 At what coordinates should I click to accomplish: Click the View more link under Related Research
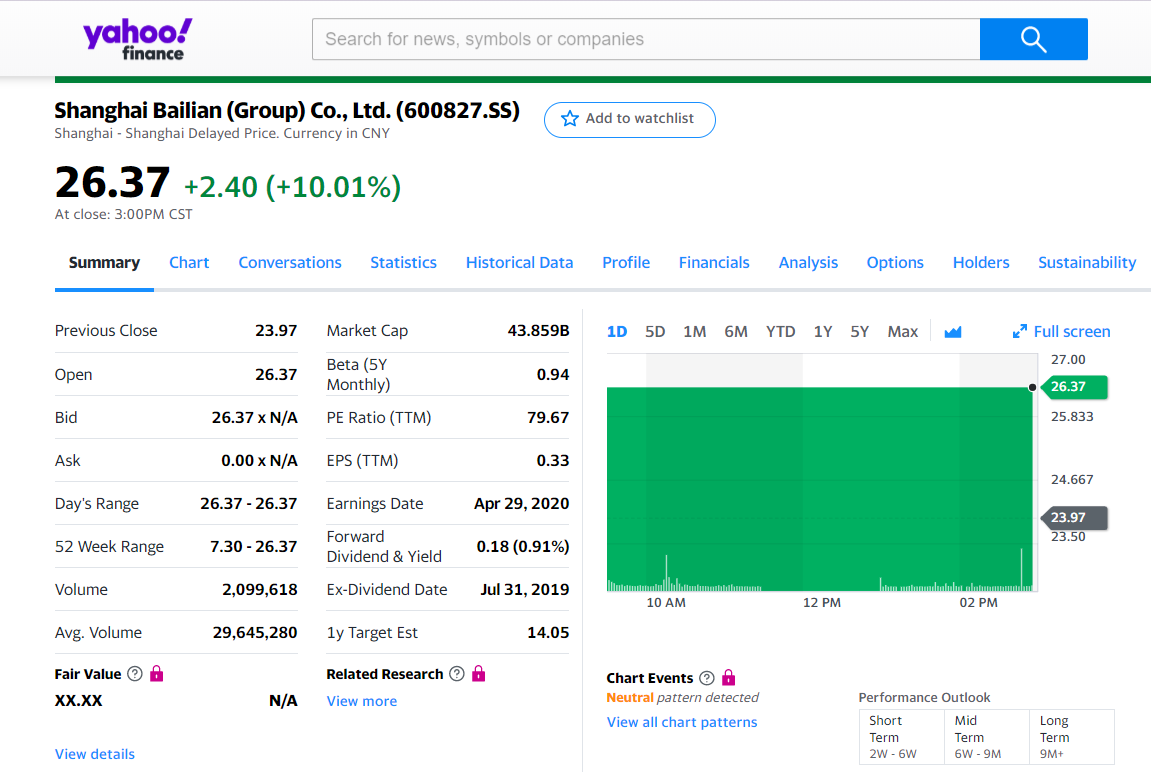[362, 701]
